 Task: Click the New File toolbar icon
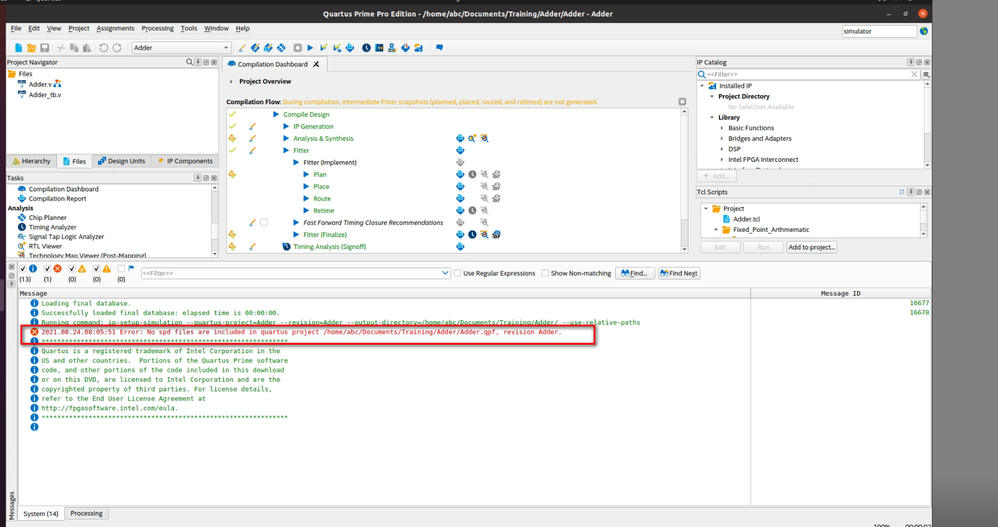(x=19, y=48)
